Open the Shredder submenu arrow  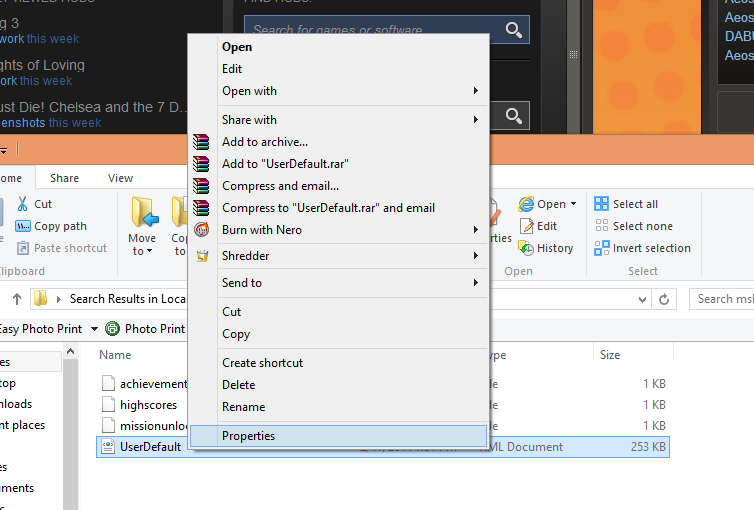(476, 256)
